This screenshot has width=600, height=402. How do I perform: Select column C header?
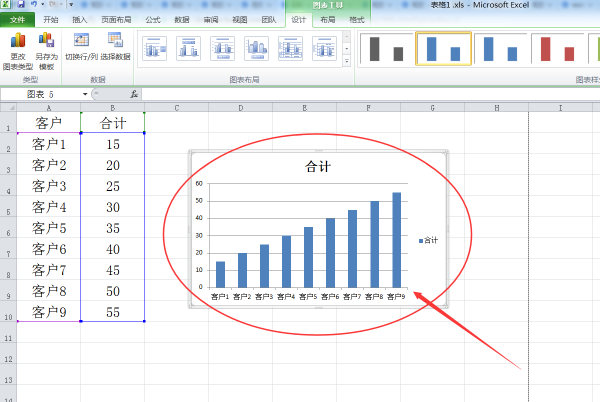[x=176, y=108]
